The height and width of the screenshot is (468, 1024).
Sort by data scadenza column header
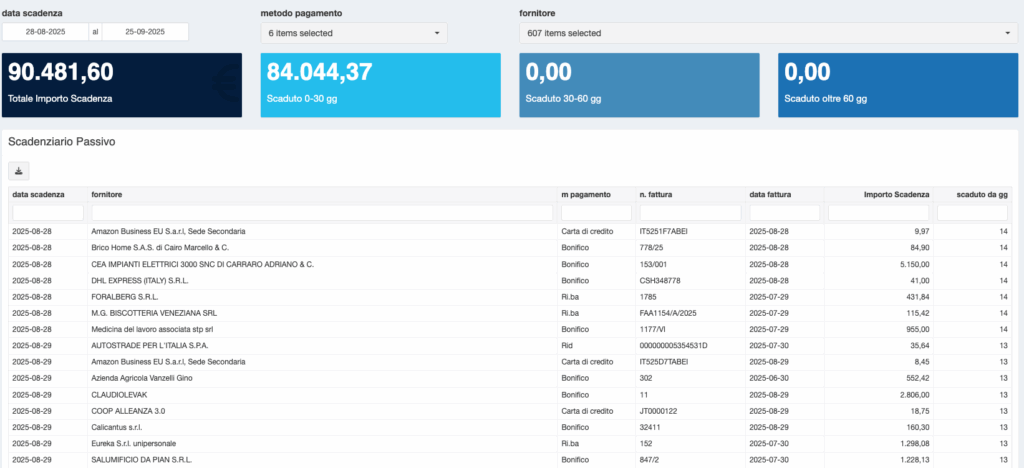(x=39, y=194)
